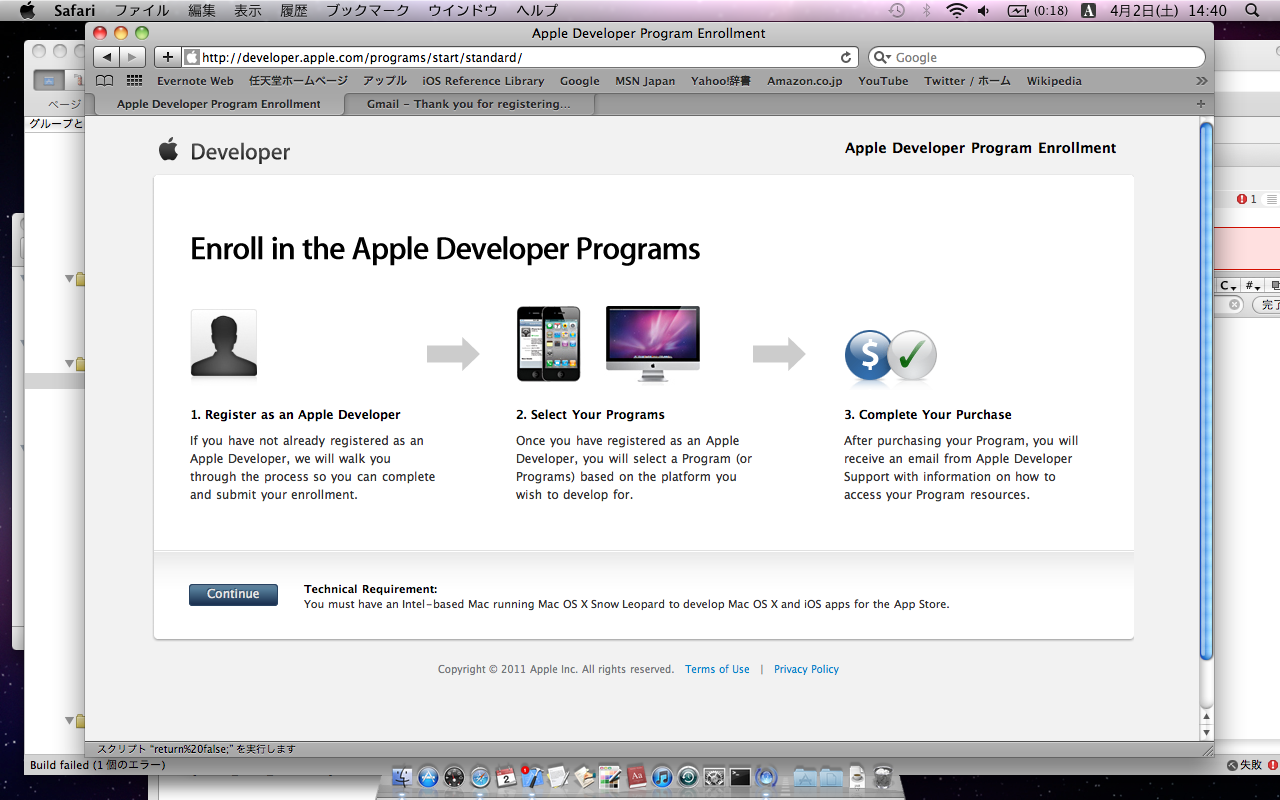Image resolution: width=1280 pixels, height=800 pixels.
Task: Open the Google search engine dropdown
Action: [883, 57]
